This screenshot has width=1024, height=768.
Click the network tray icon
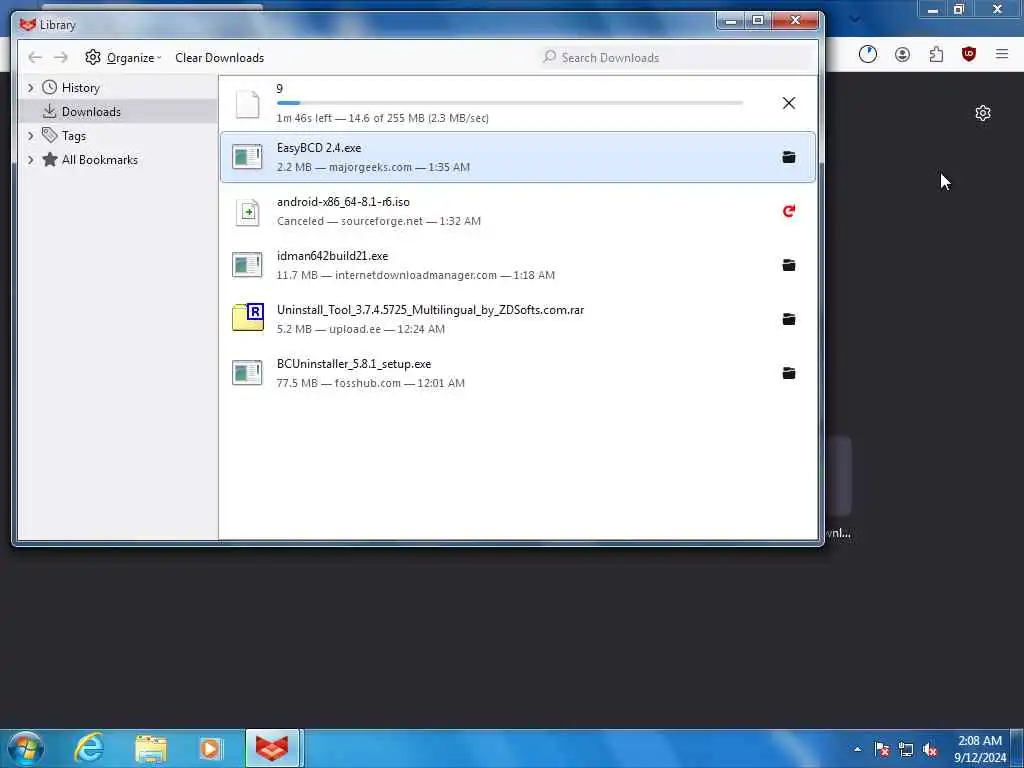click(x=906, y=749)
